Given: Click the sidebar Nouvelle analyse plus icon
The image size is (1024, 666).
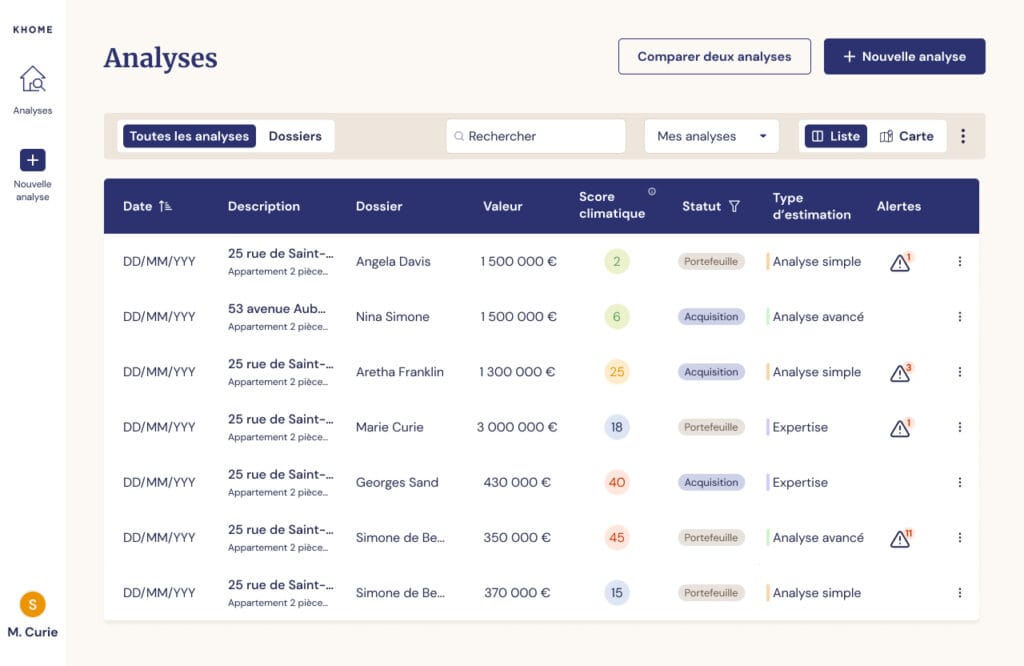Looking at the screenshot, I should pyautogui.click(x=33, y=160).
